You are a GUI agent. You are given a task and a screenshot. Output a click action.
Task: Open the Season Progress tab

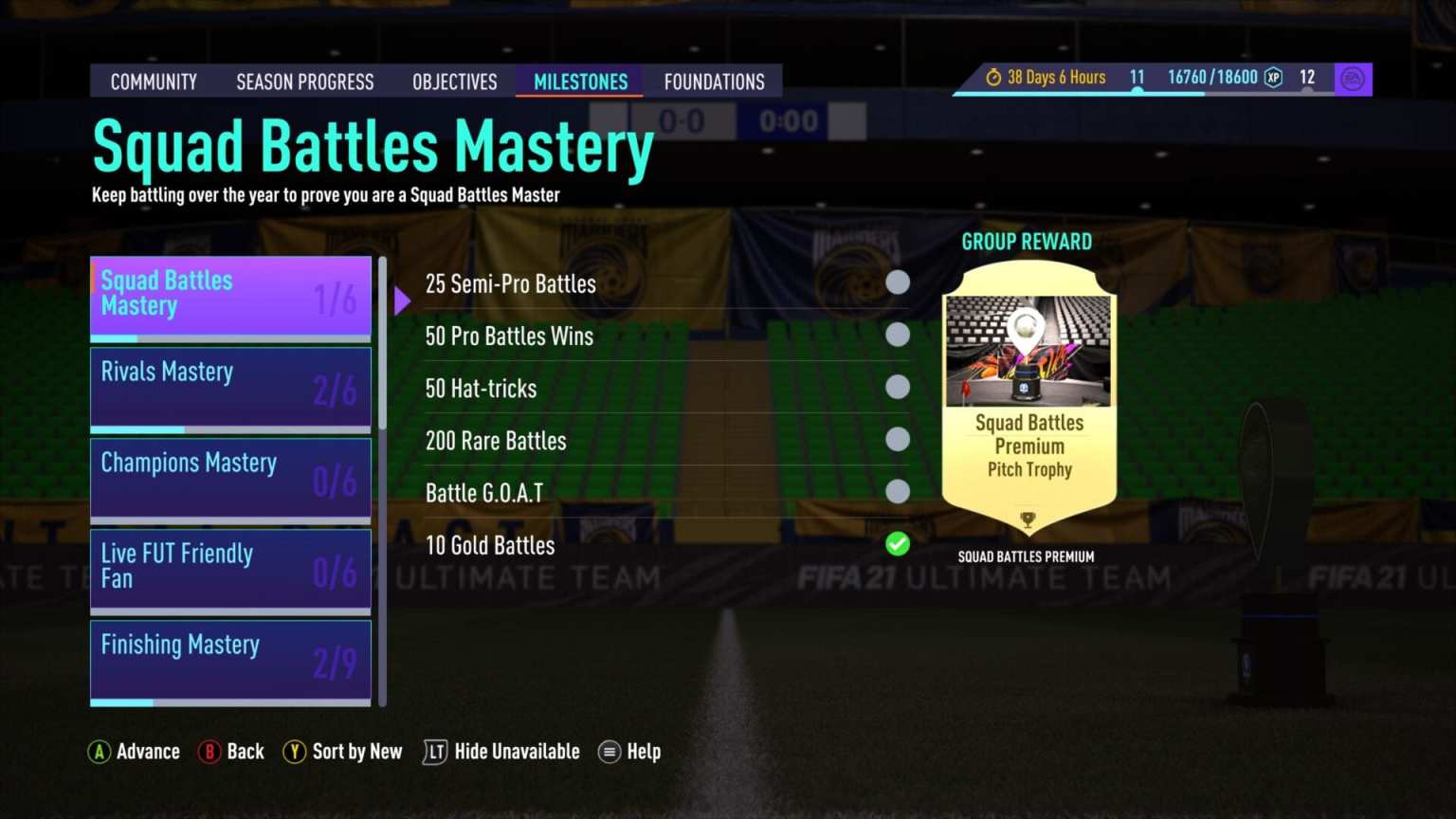[x=305, y=82]
